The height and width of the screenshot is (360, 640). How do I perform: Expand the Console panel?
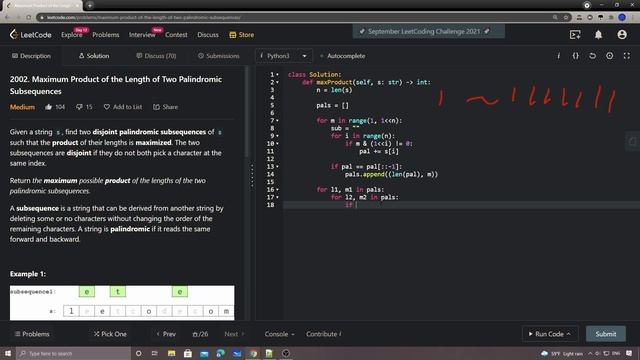[x=280, y=334]
